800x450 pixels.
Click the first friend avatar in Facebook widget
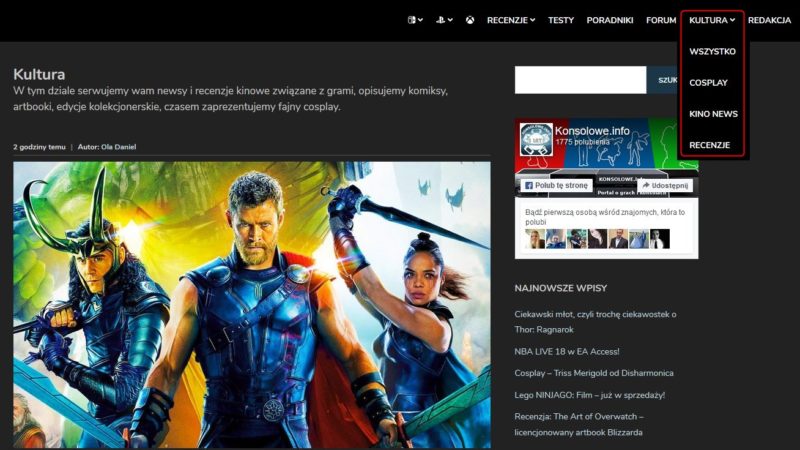(535, 239)
